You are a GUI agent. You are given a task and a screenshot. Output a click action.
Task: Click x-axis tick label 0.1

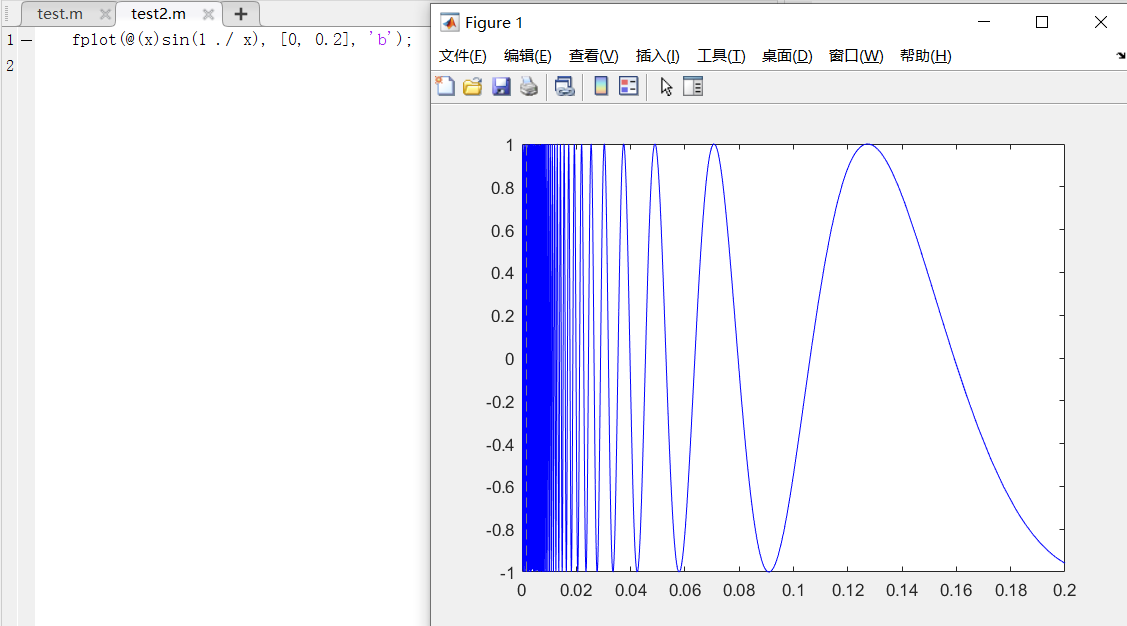point(793,591)
